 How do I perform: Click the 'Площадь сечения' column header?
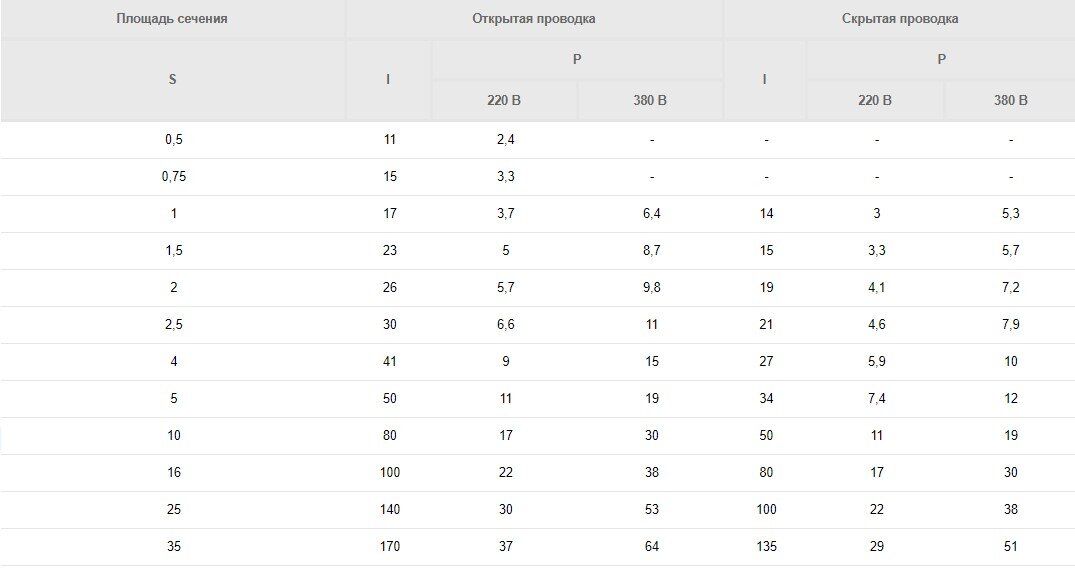click(x=172, y=19)
